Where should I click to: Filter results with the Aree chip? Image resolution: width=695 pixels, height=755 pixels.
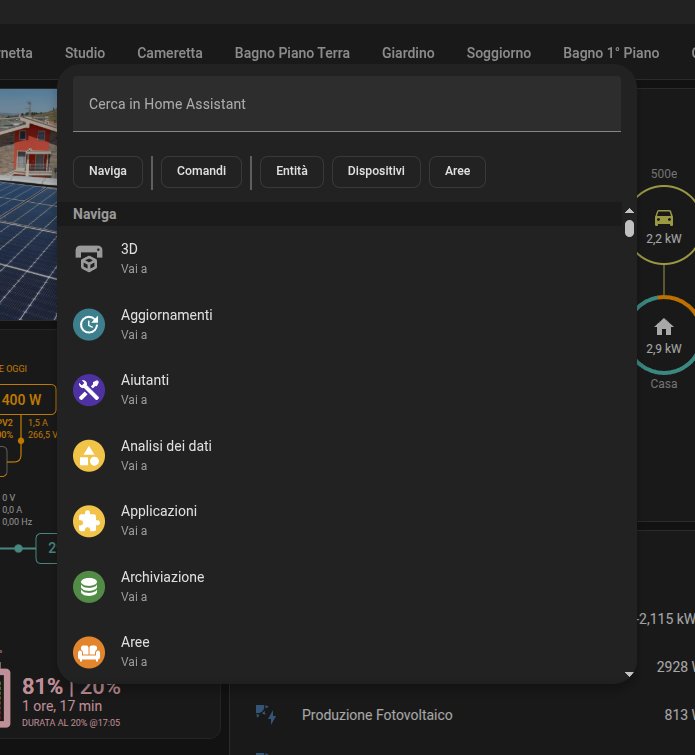458,171
